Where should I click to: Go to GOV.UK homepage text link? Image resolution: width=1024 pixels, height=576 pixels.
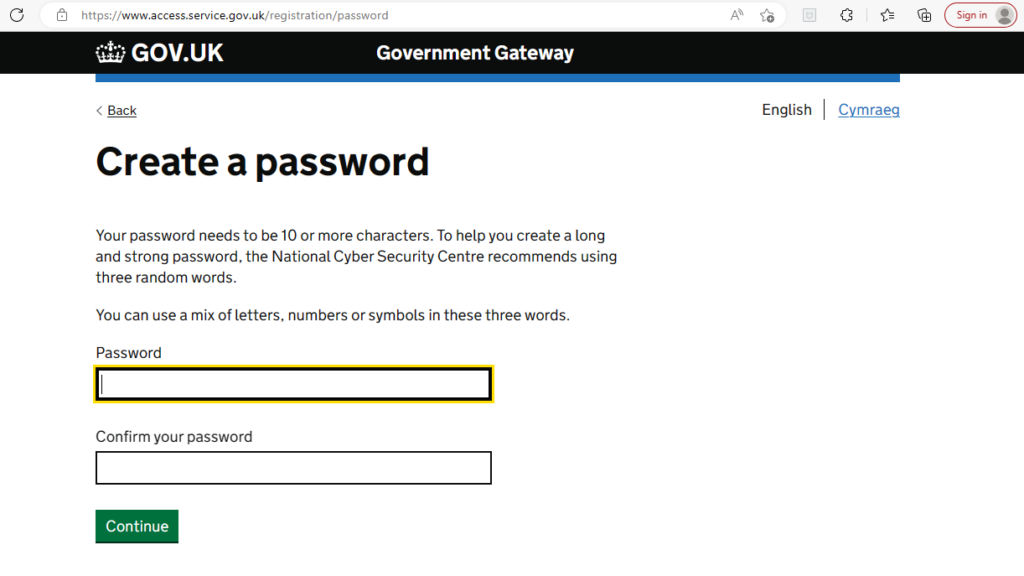coord(177,53)
